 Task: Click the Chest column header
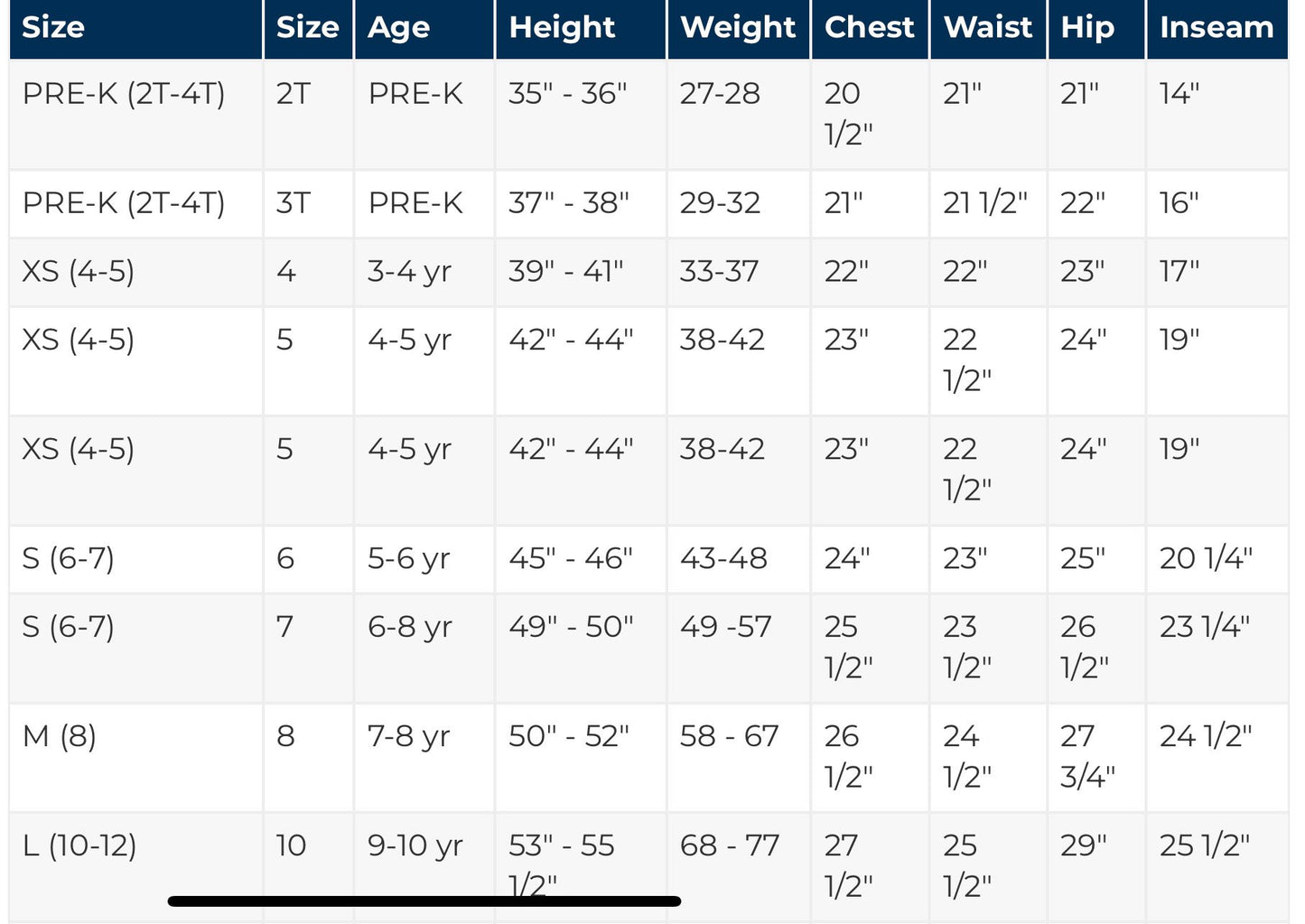coord(869,28)
